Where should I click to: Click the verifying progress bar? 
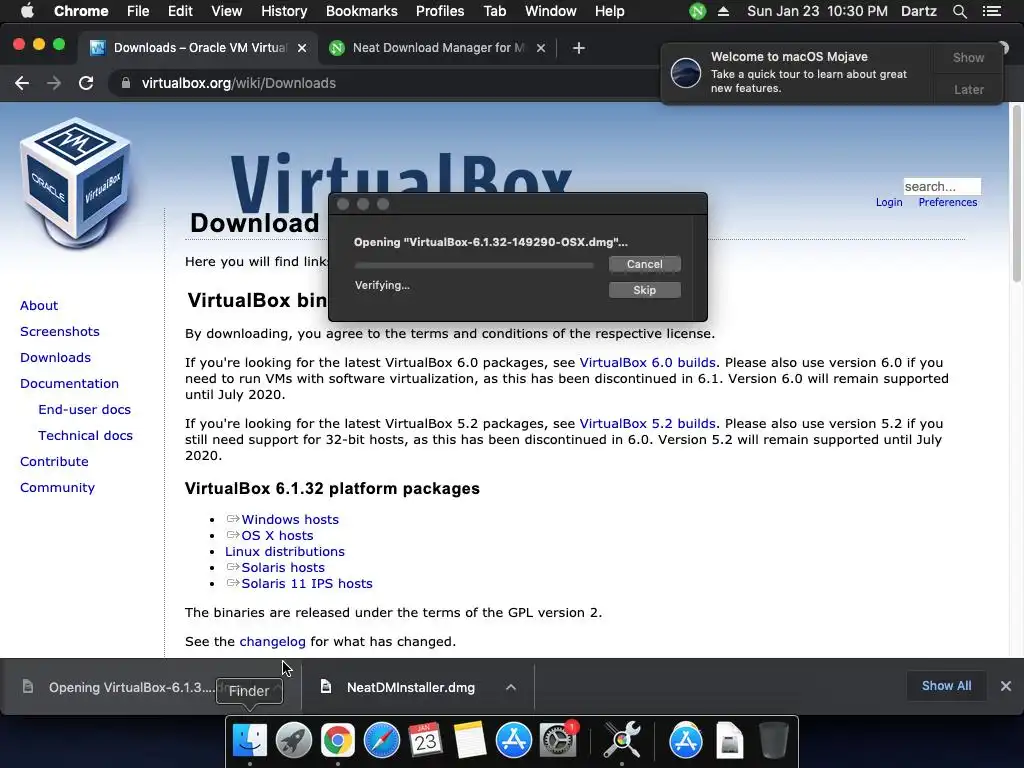[x=474, y=264]
